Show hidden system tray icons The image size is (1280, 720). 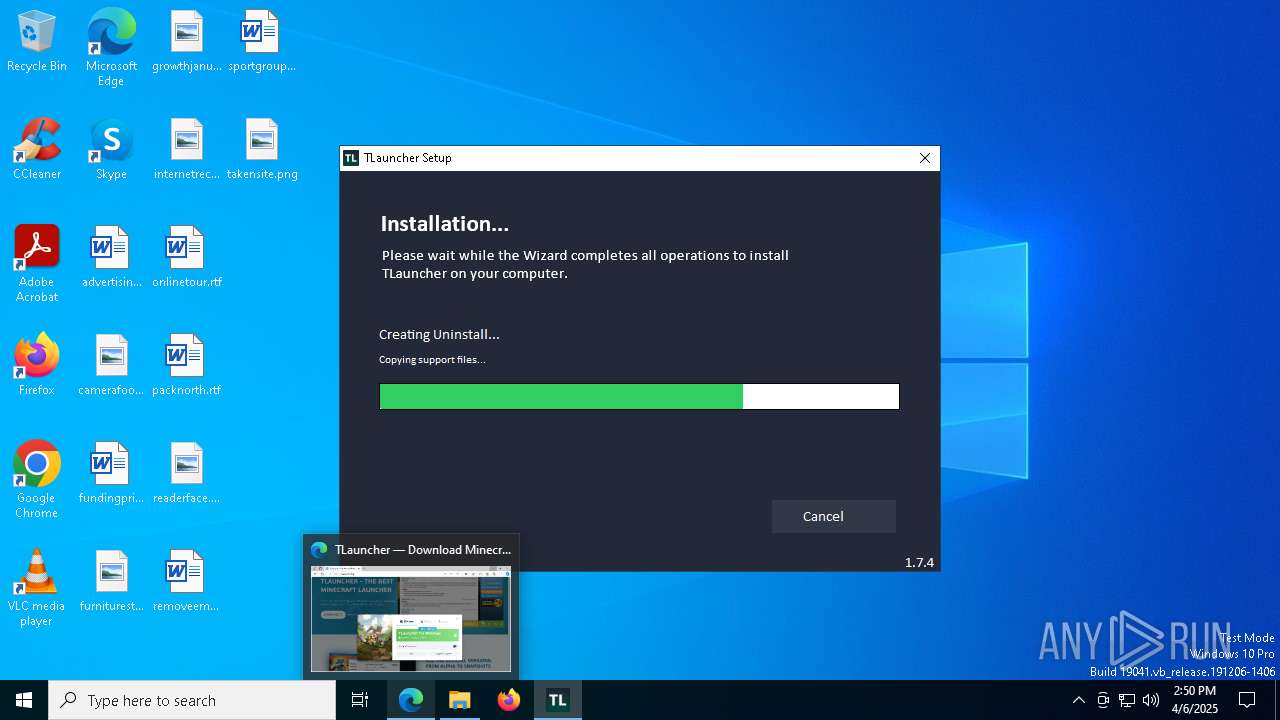click(x=1078, y=700)
